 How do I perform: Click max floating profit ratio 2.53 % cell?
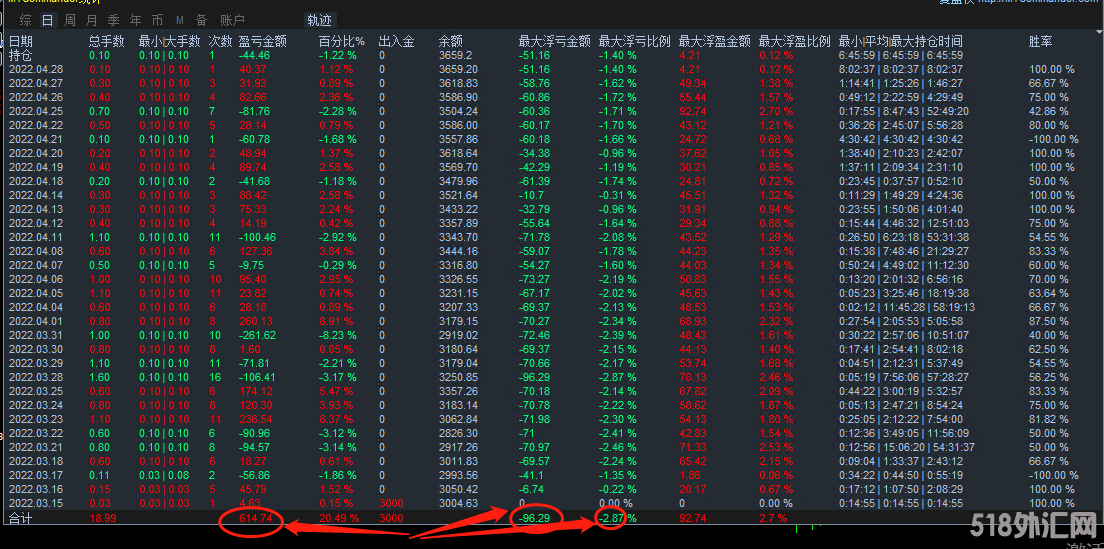click(x=777, y=447)
